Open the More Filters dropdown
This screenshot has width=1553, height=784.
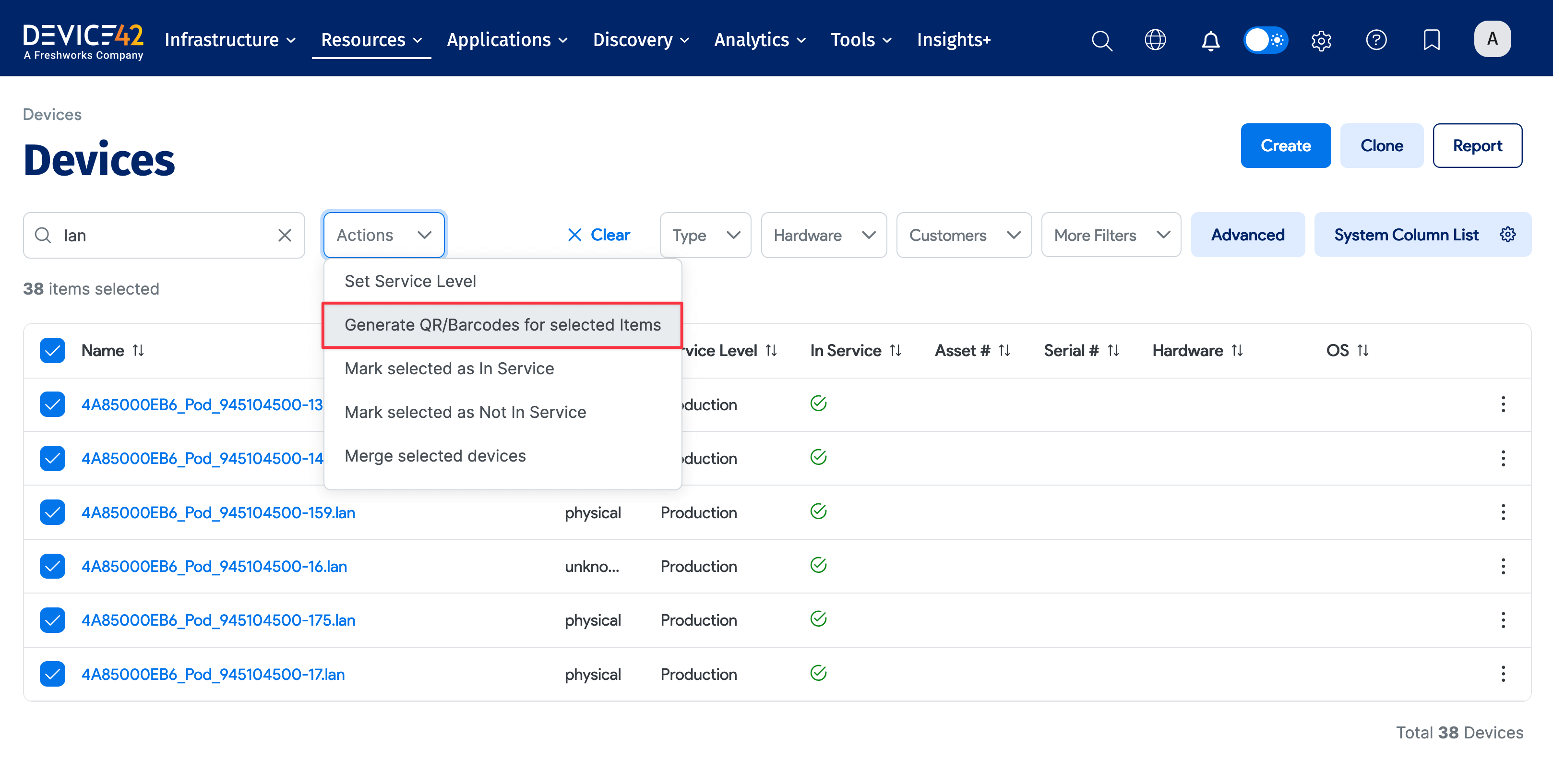1111,235
